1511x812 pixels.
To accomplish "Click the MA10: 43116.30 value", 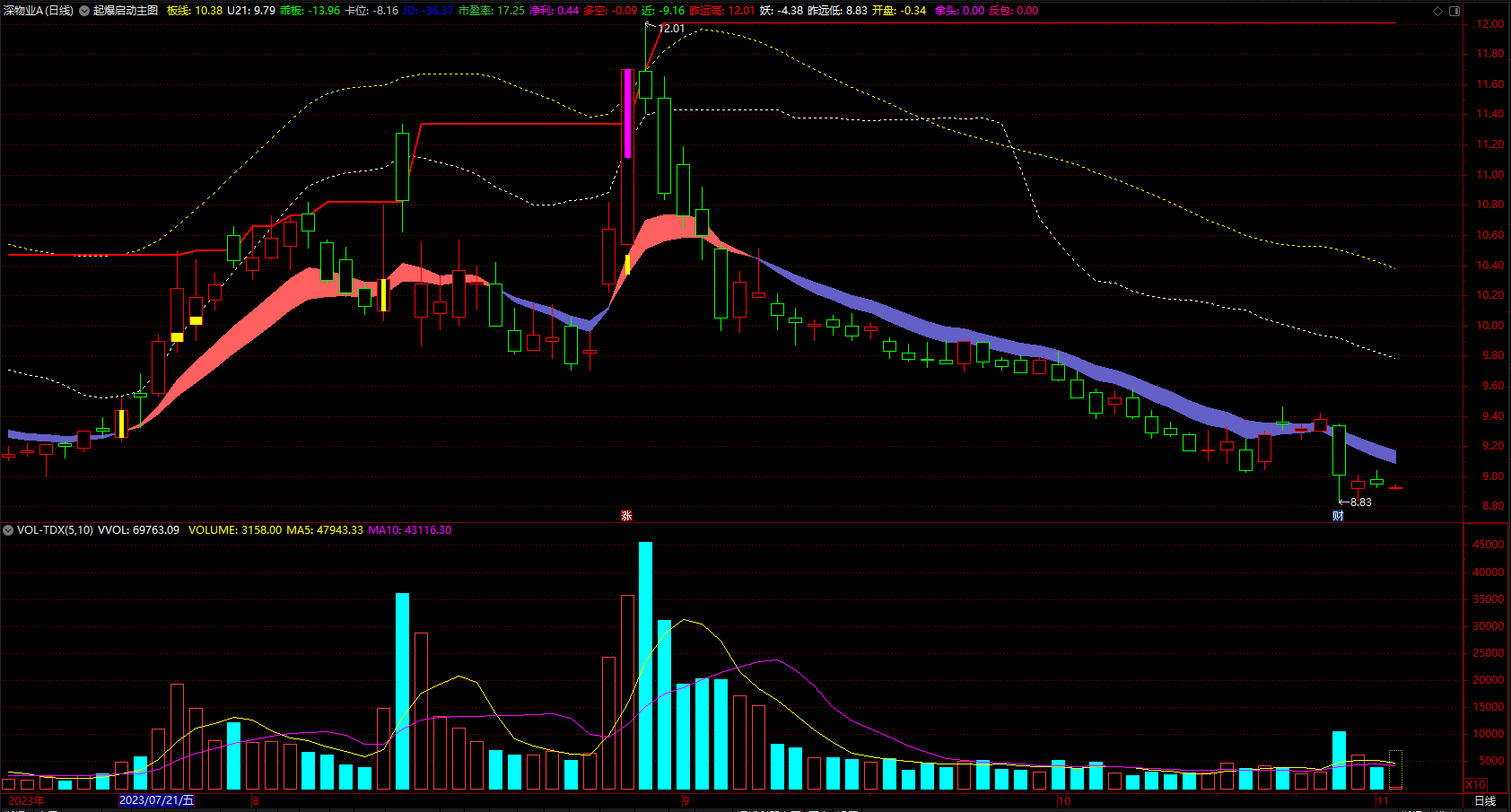I will 410,530.
